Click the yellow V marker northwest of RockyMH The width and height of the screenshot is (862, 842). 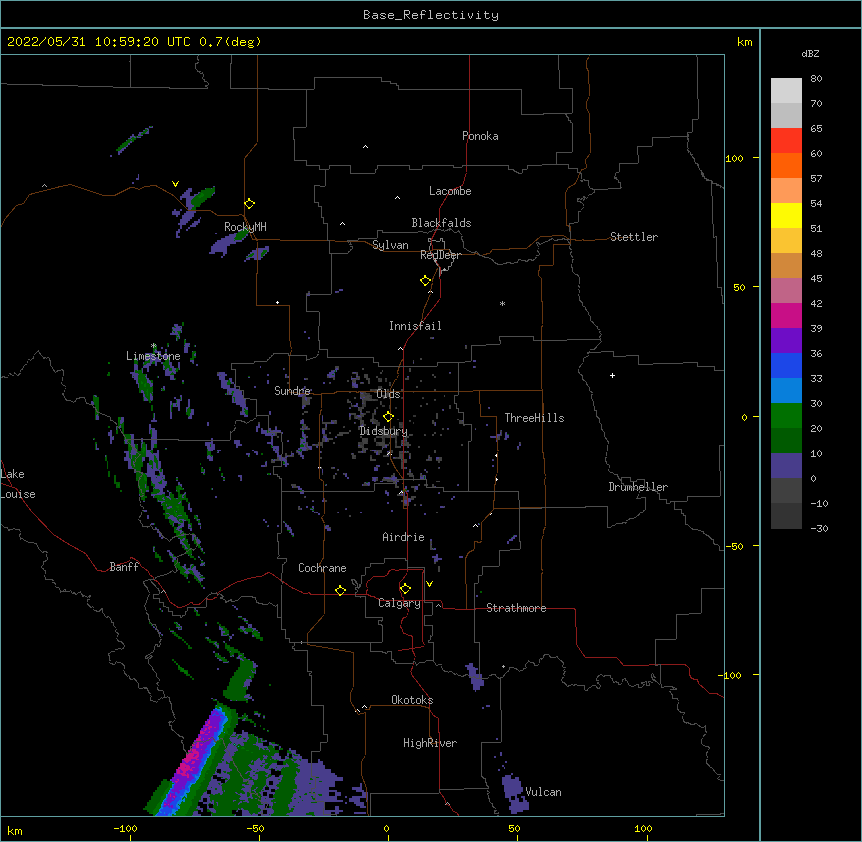click(x=175, y=184)
